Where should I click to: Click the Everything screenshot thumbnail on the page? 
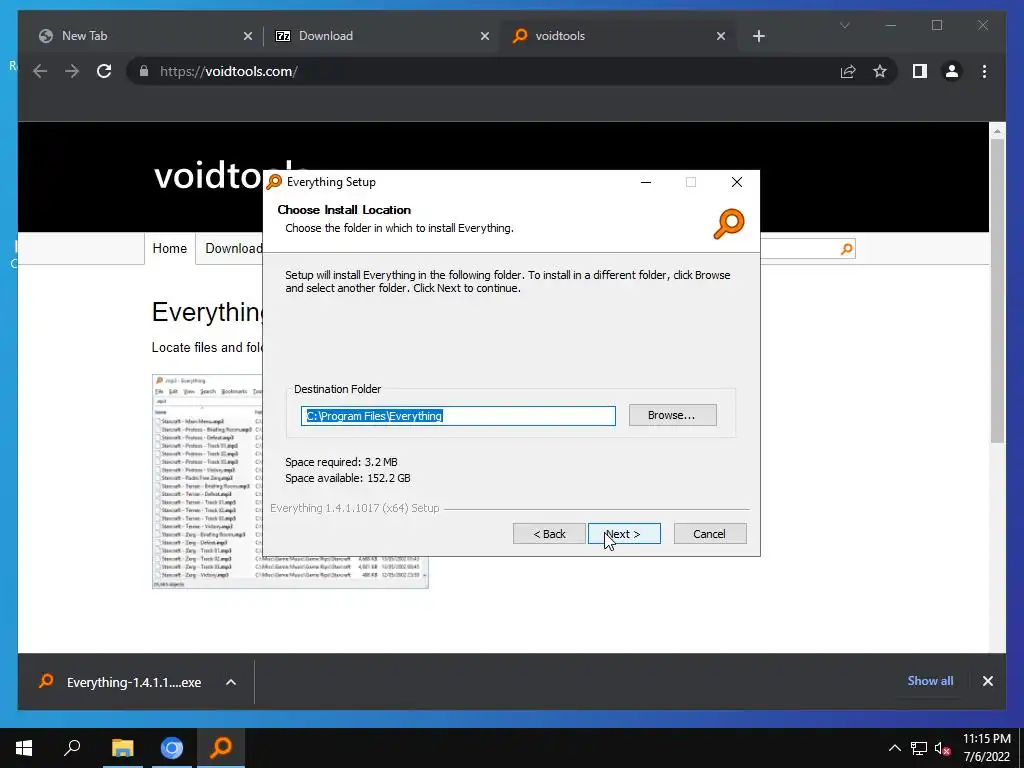pos(290,481)
